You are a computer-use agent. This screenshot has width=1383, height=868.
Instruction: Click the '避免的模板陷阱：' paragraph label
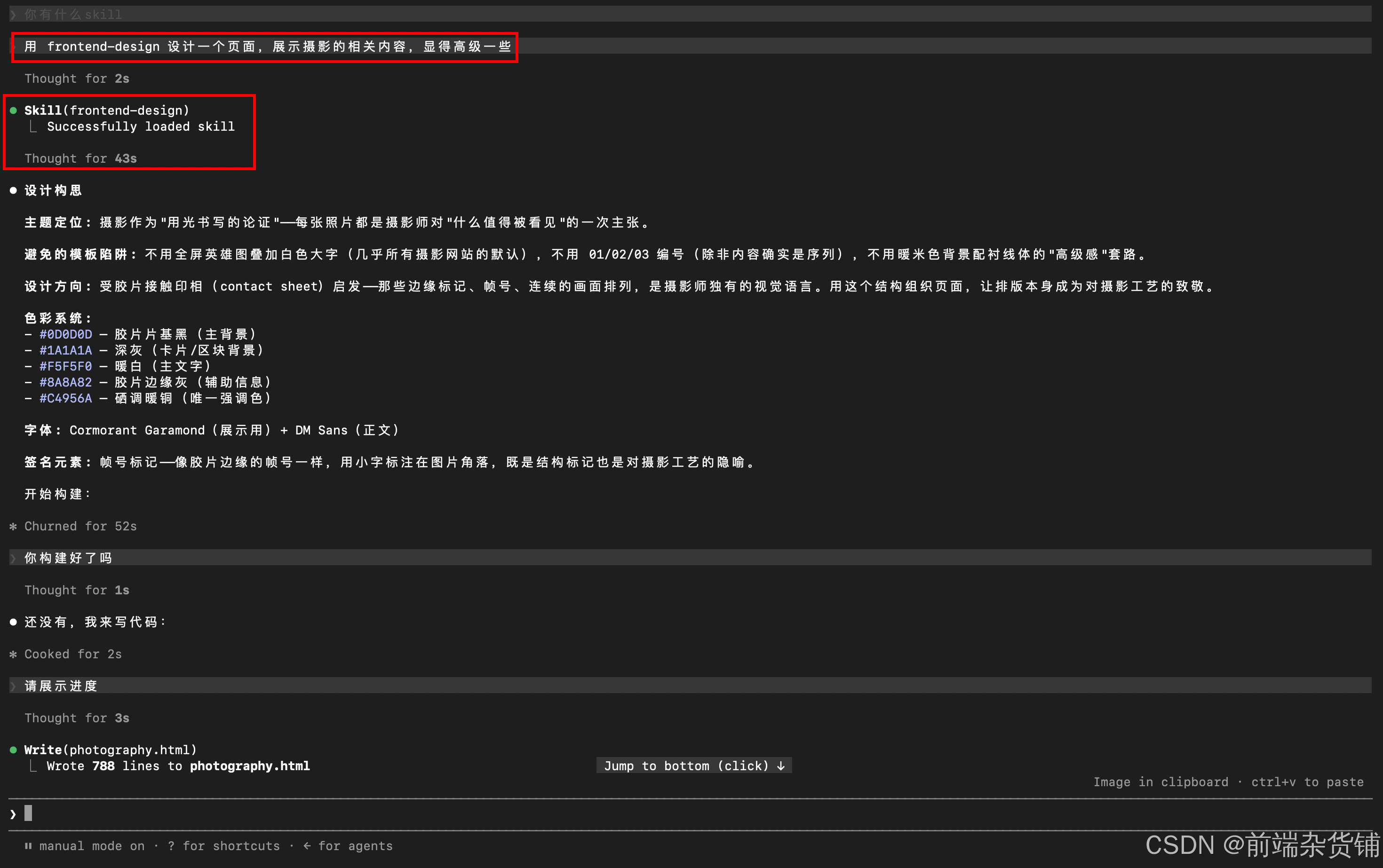[80, 254]
